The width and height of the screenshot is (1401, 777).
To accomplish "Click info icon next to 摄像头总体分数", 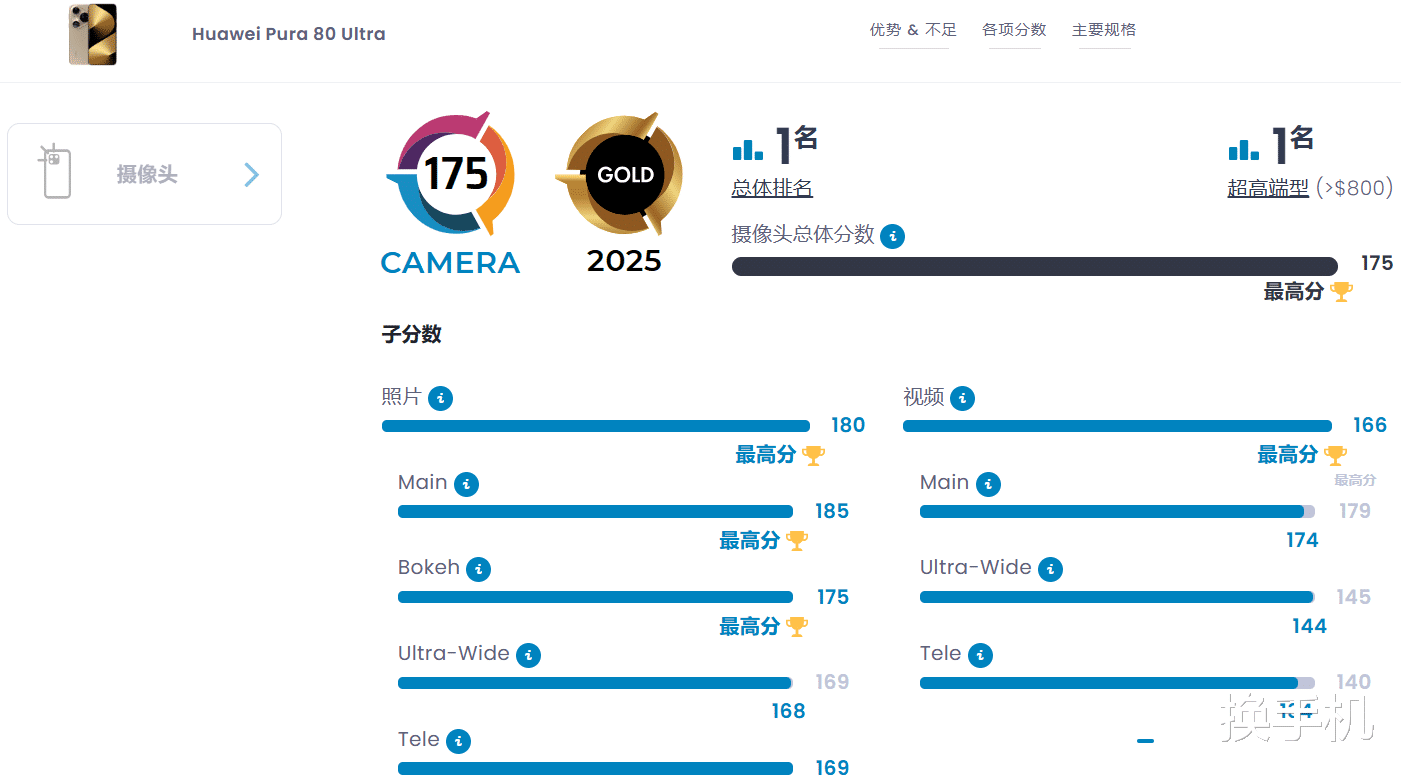I will pyautogui.click(x=892, y=237).
